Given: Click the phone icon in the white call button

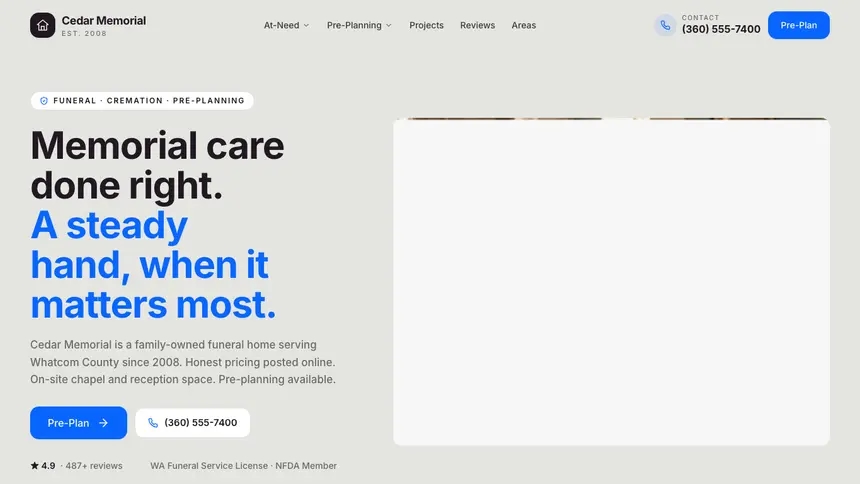Looking at the screenshot, I should click(x=153, y=423).
